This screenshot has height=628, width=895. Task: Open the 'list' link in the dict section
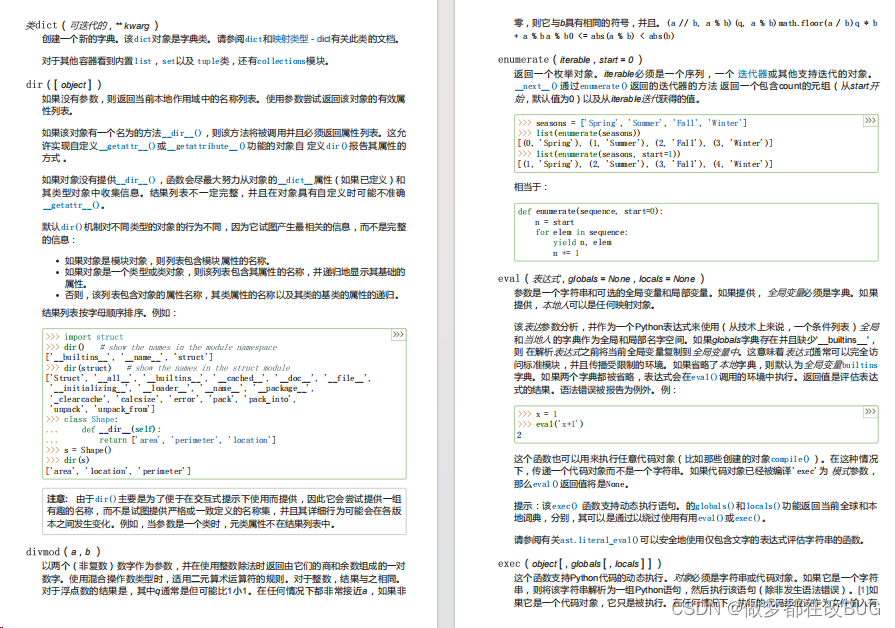[143, 61]
